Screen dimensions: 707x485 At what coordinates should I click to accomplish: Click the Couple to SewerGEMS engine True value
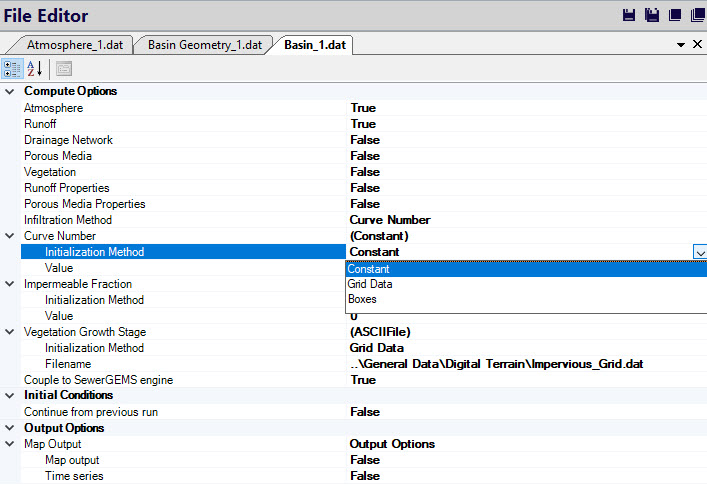[x=363, y=380]
